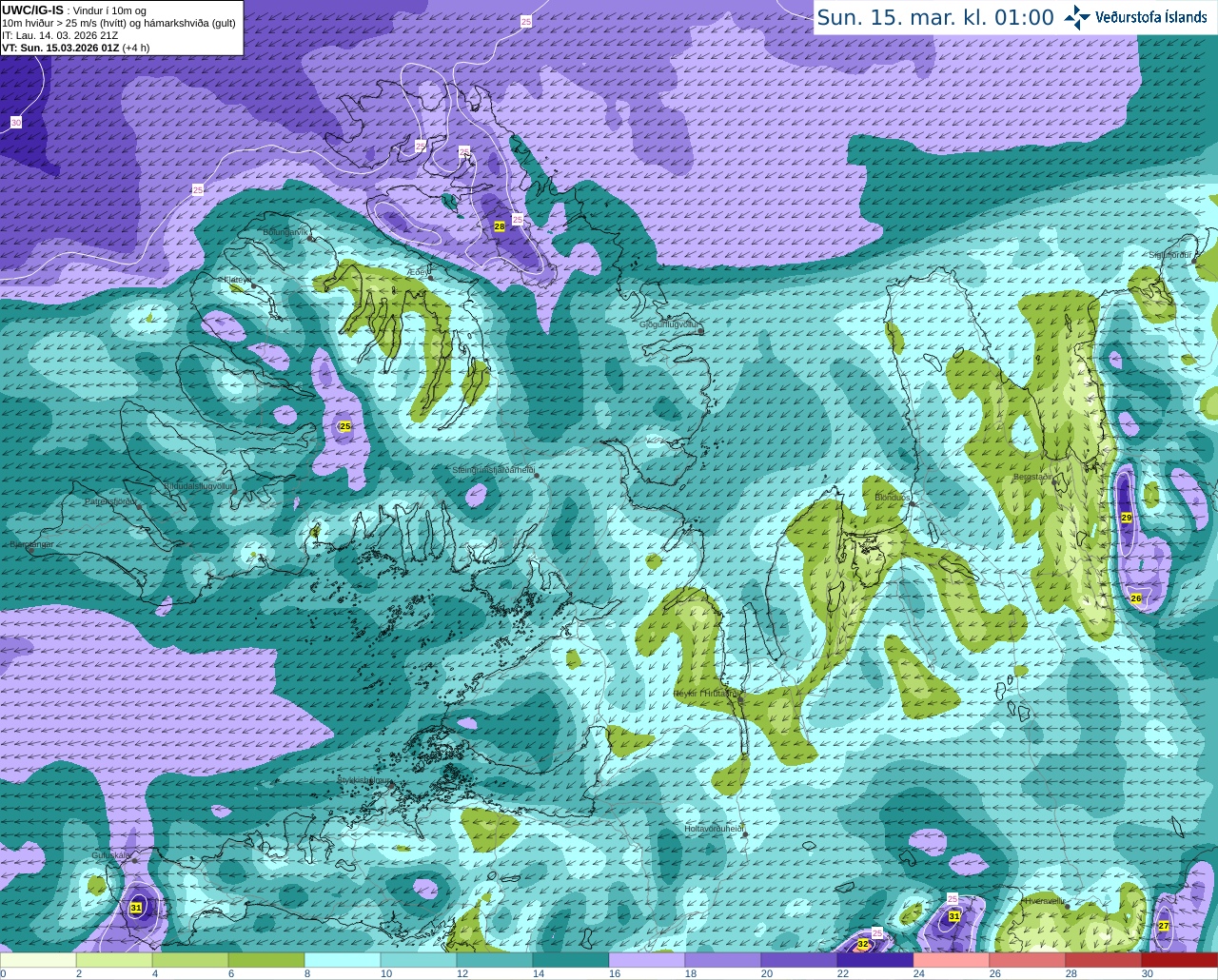Click the legend tick label 16

[x=614, y=973]
